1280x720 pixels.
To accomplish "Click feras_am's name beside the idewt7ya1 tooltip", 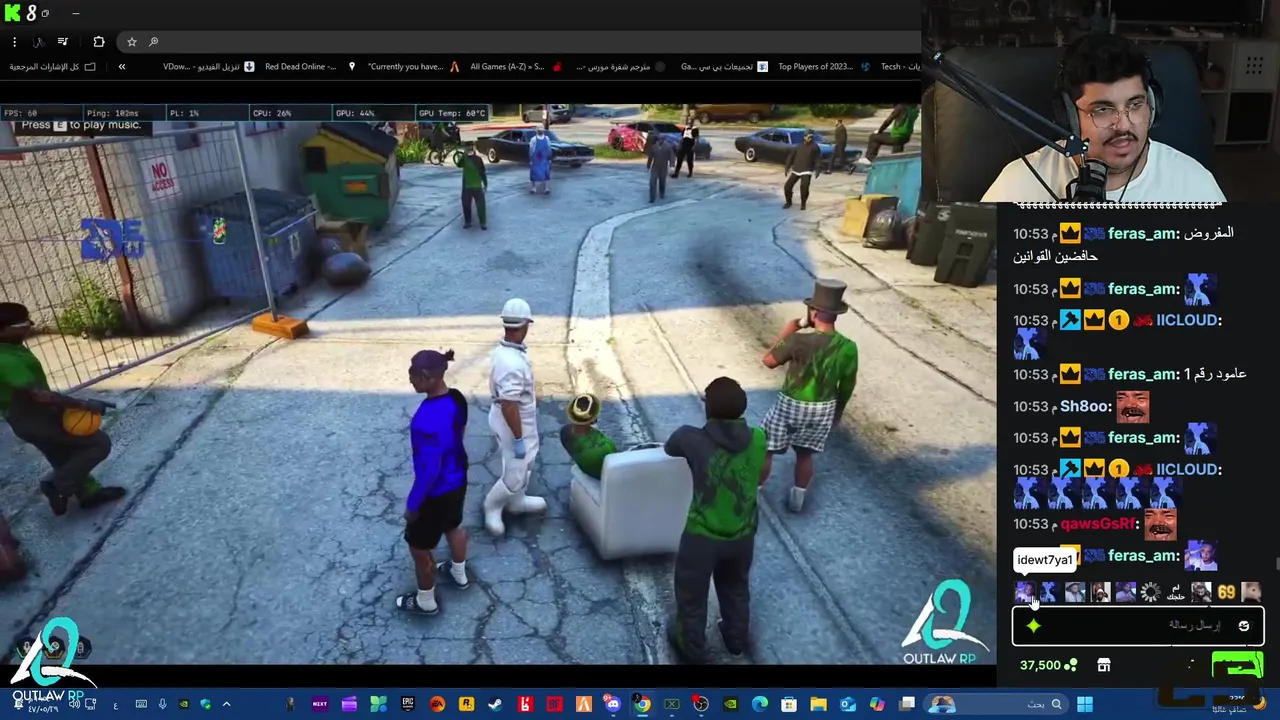I will pyautogui.click(x=1143, y=556).
